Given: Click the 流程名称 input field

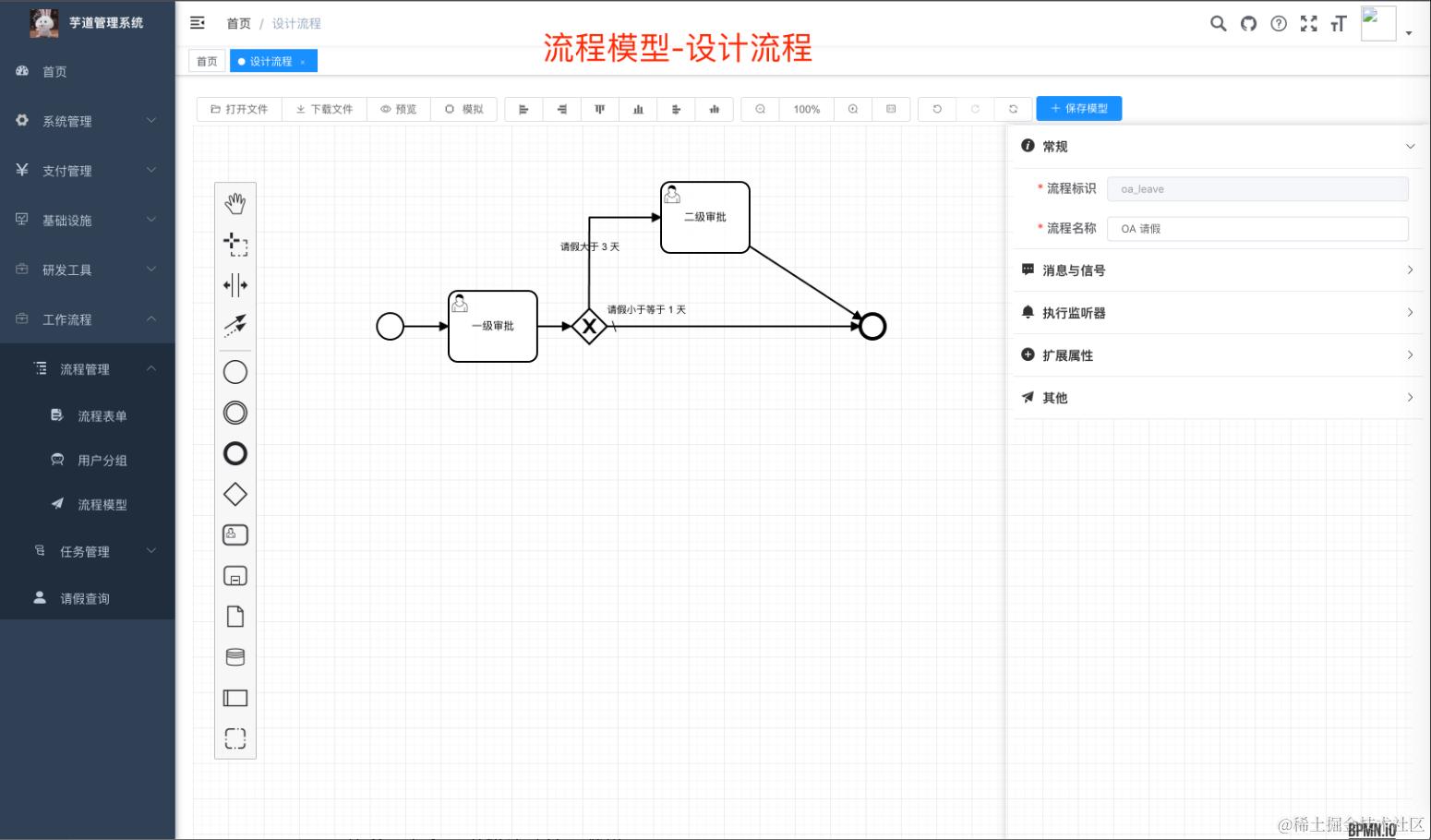Looking at the screenshot, I should 1257,229.
